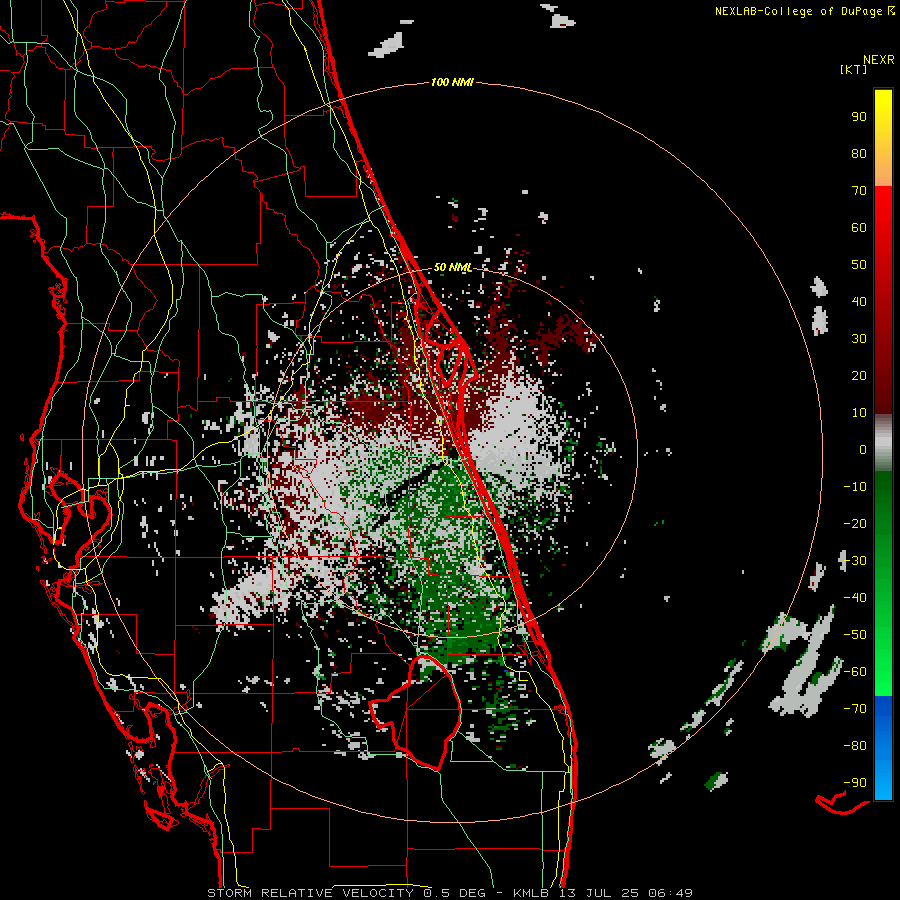The height and width of the screenshot is (900, 900).
Task: Click the NEXLAB-College of DuPage watermark text
Action: 804,11
